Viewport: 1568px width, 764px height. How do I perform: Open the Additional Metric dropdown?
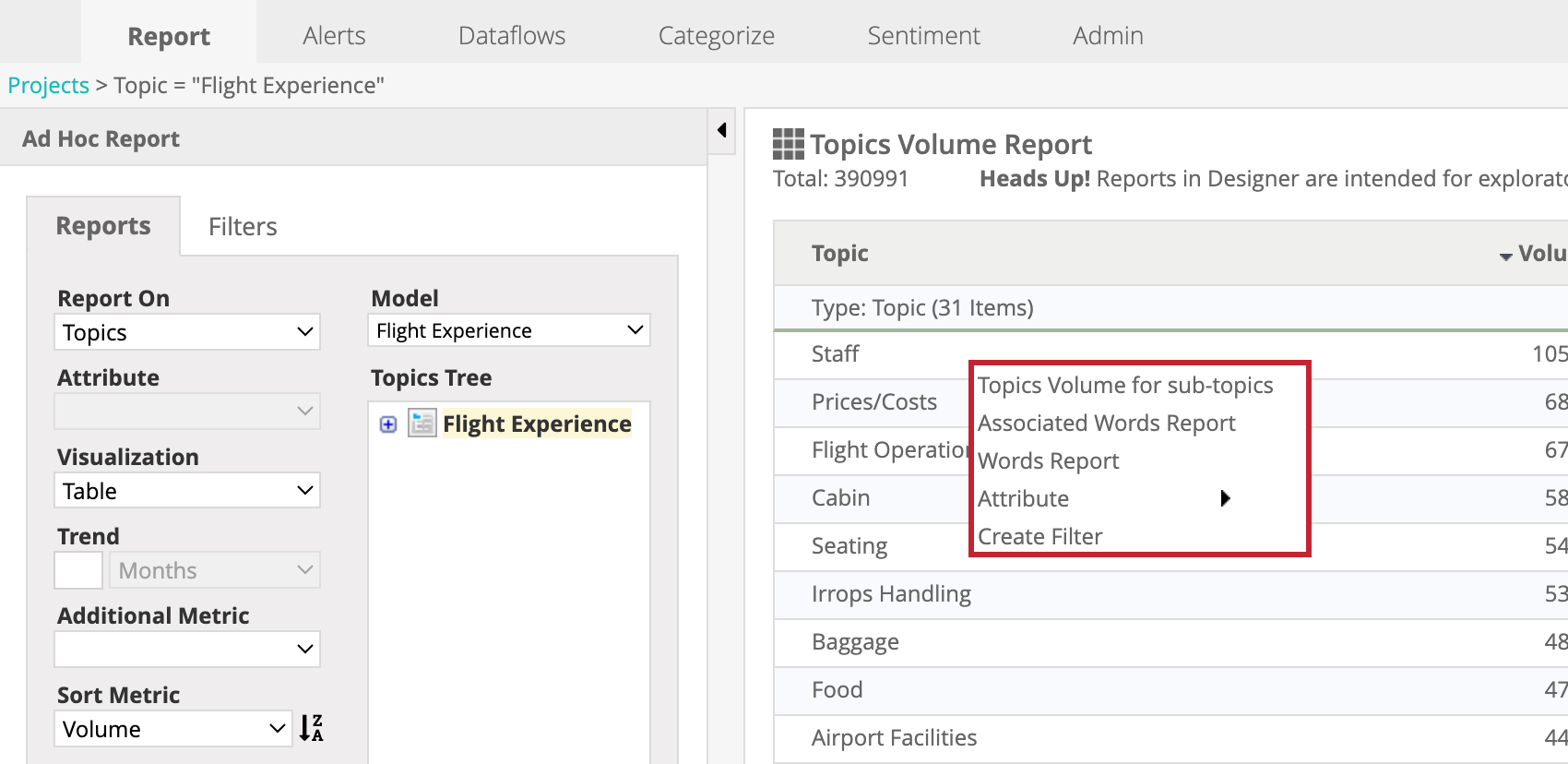point(187,649)
